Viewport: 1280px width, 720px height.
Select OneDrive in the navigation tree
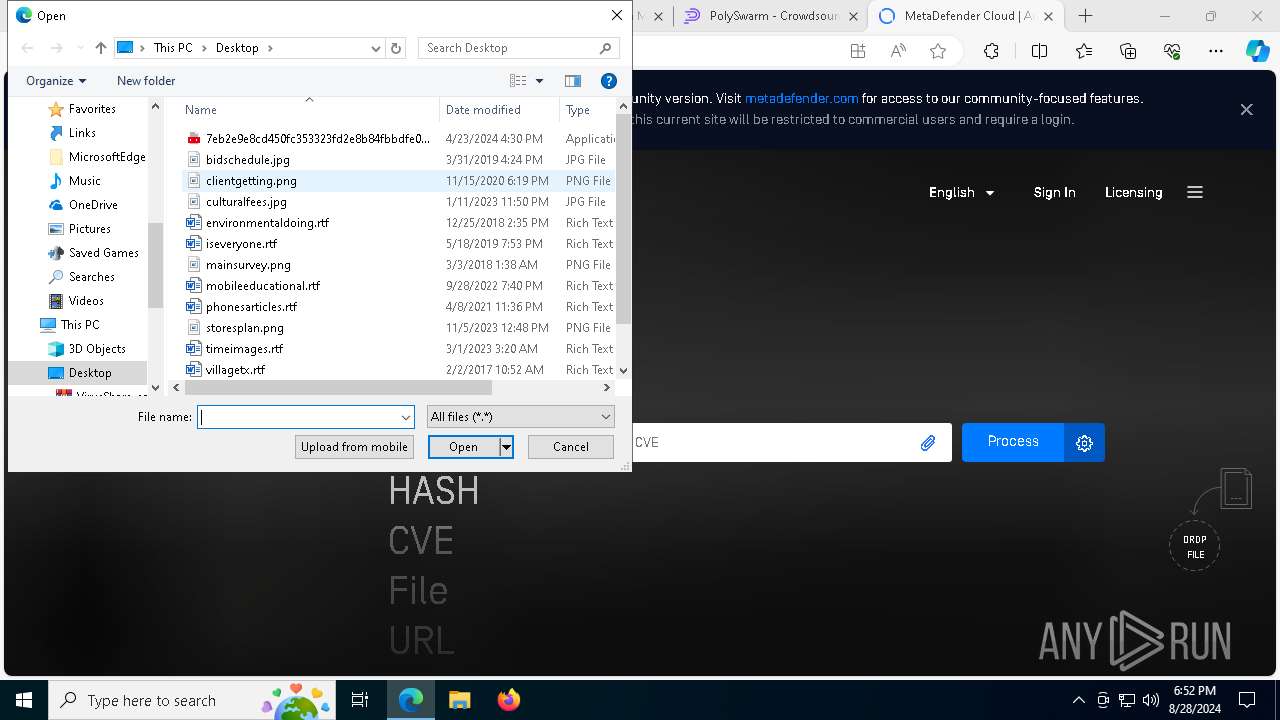93,205
